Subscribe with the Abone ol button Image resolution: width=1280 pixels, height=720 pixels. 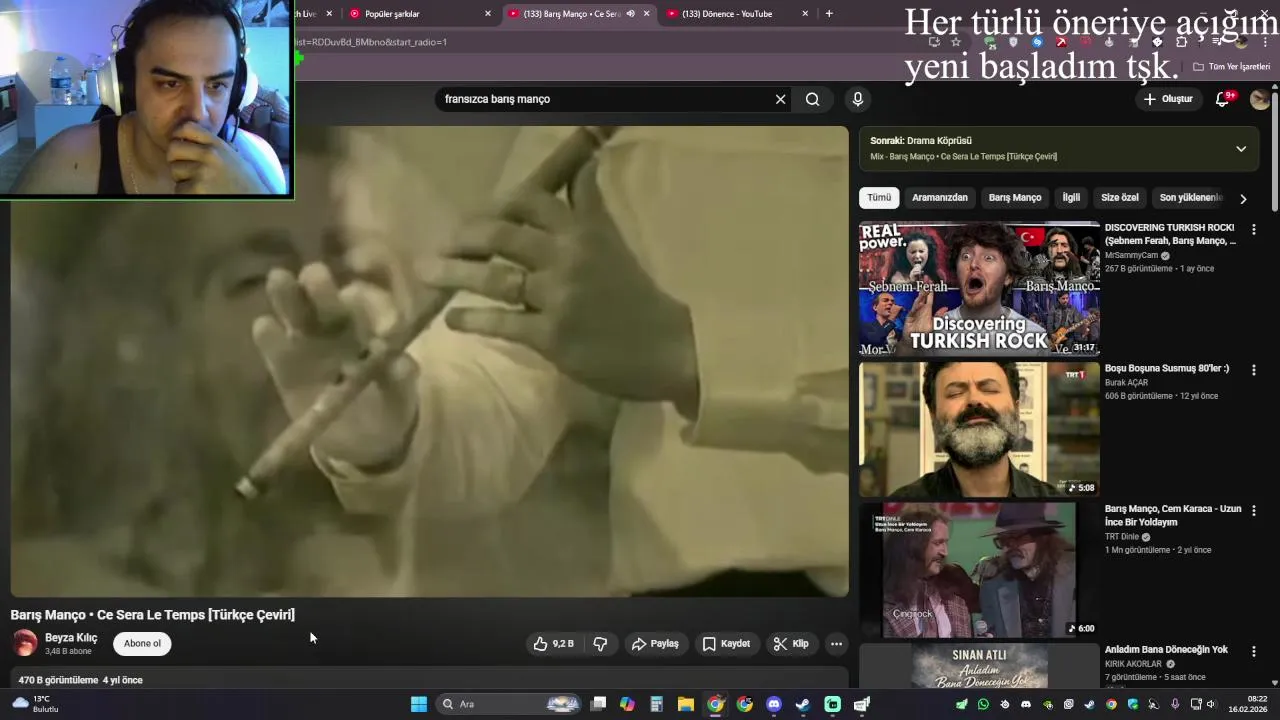click(142, 644)
